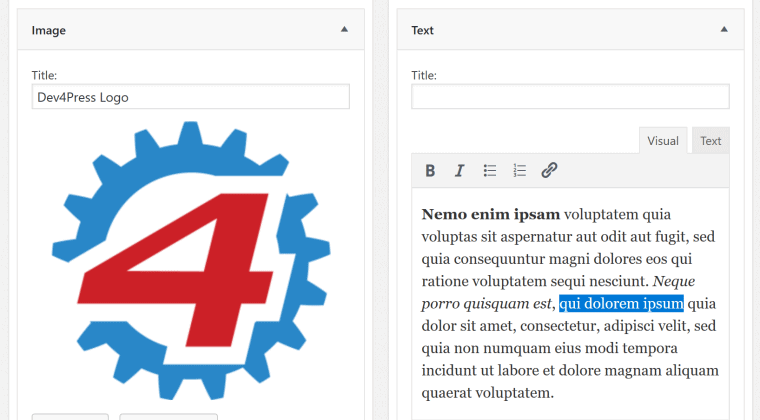Switch to the Text editor tab
Viewport: 760px width, 420px height.
tap(711, 141)
